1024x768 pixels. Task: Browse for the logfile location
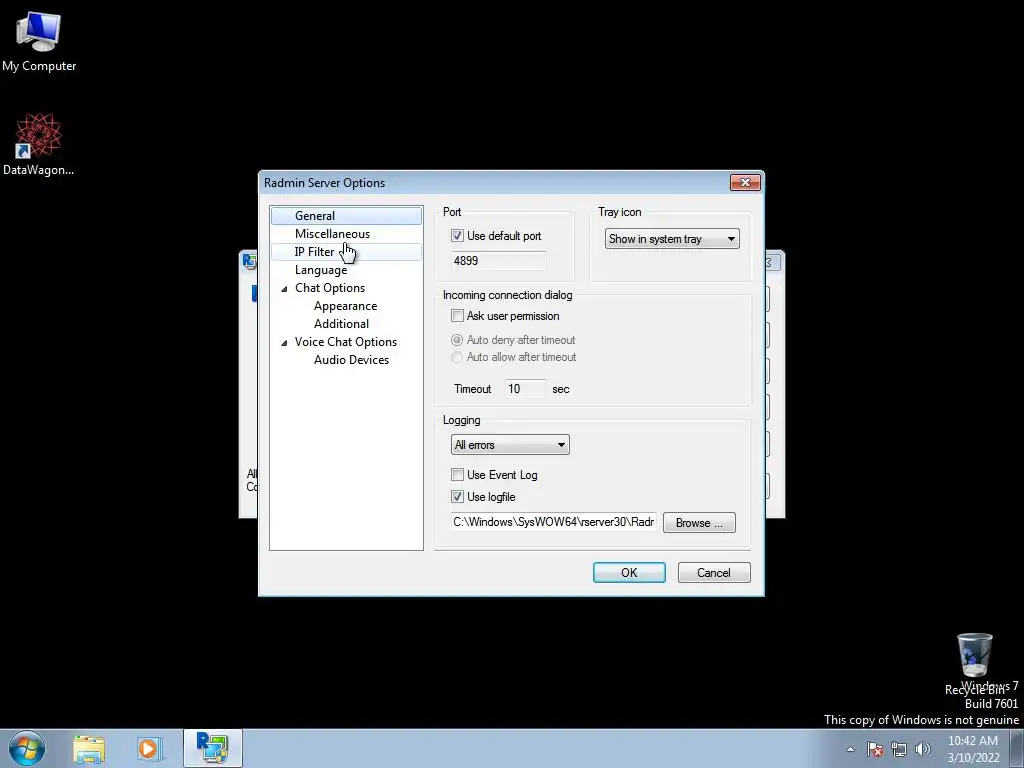click(699, 522)
